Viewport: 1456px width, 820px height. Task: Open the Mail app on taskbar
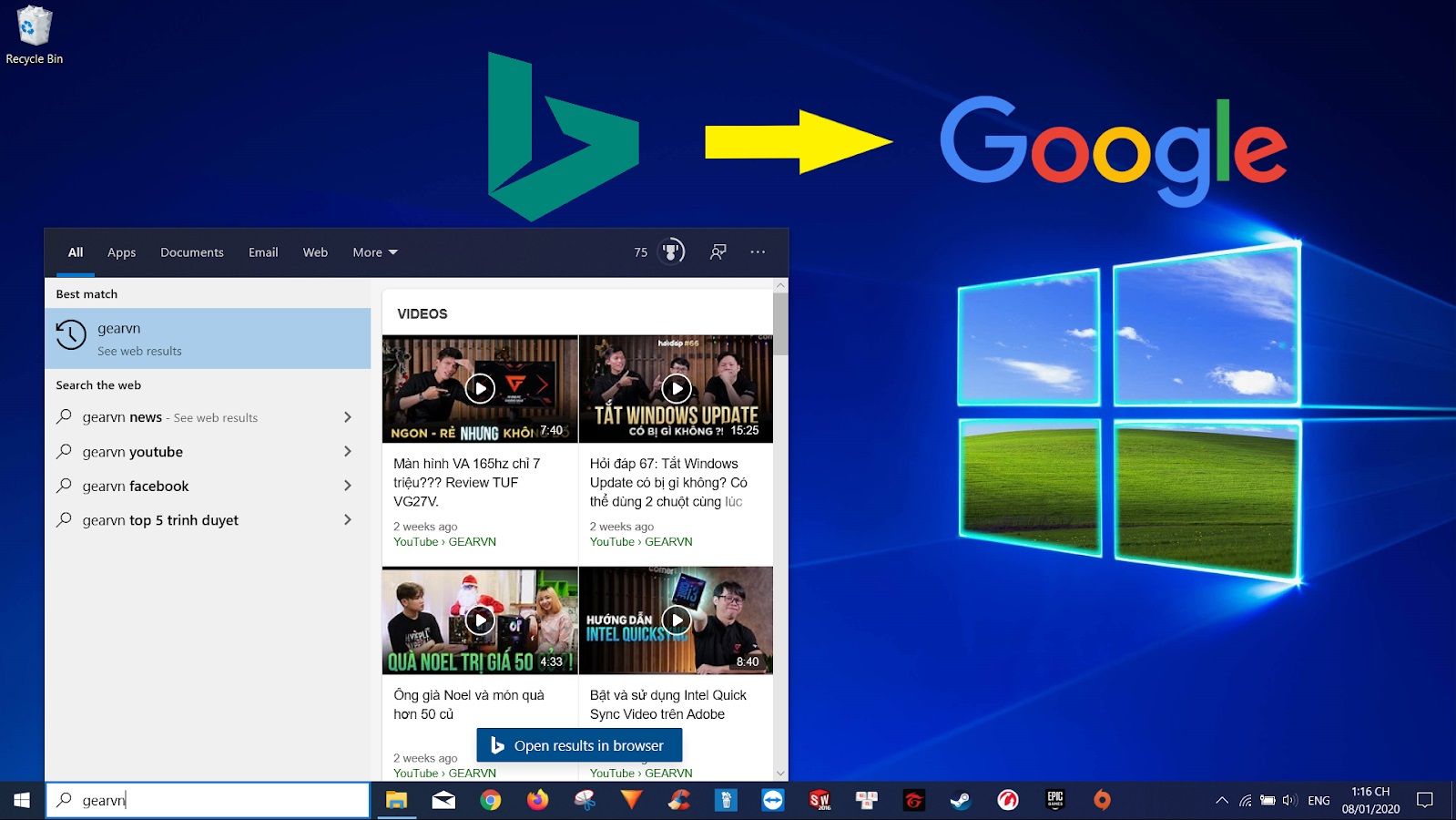pyautogui.click(x=443, y=800)
